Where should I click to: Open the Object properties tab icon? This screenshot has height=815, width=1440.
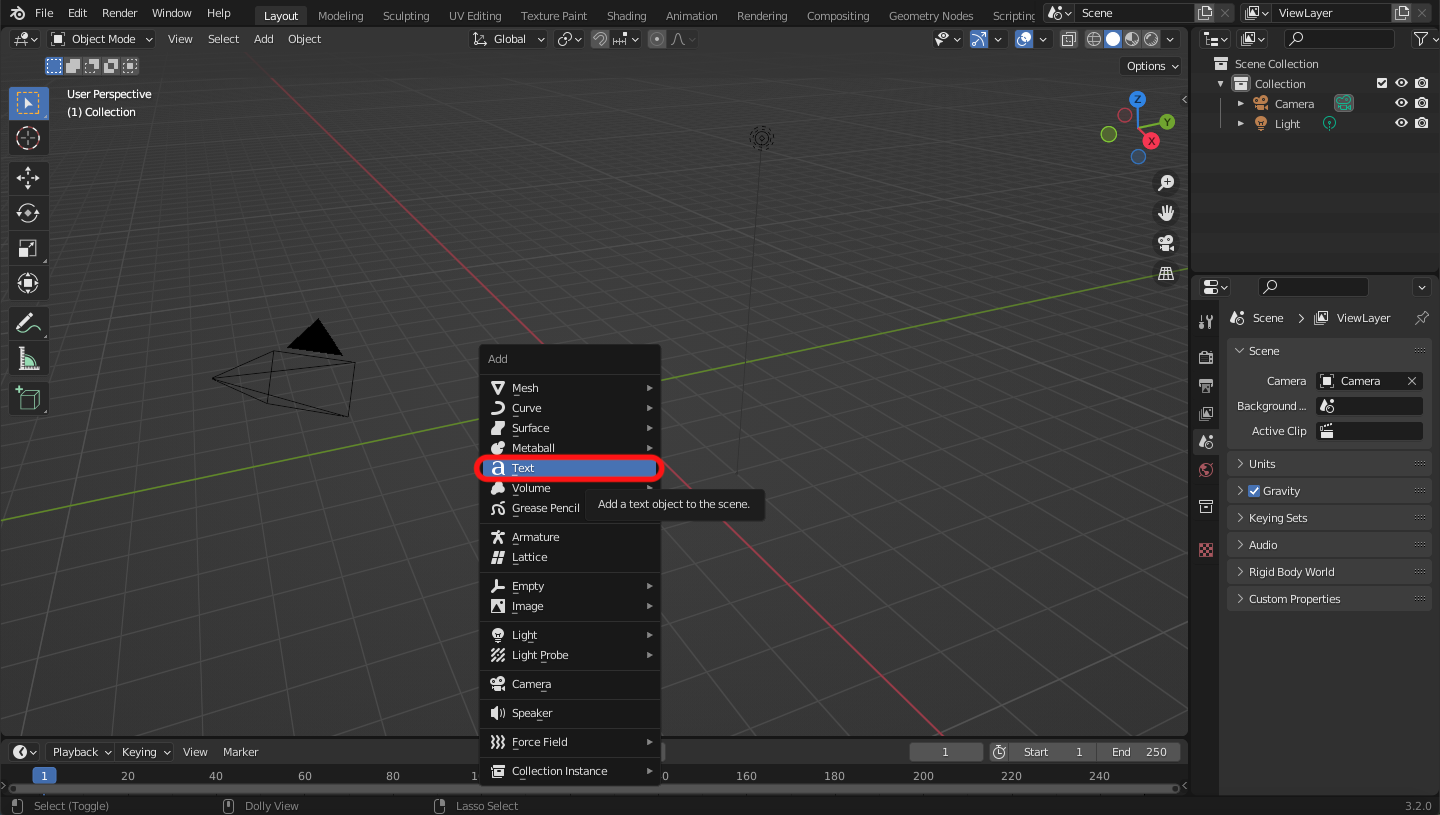point(1206,507)
